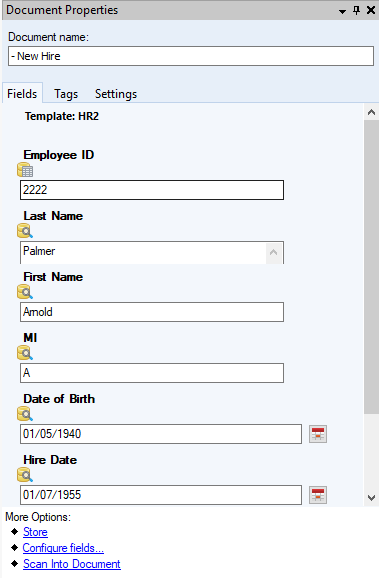Click the fields scrollbar up arrow
379x578 pixels.
[371, 112]
